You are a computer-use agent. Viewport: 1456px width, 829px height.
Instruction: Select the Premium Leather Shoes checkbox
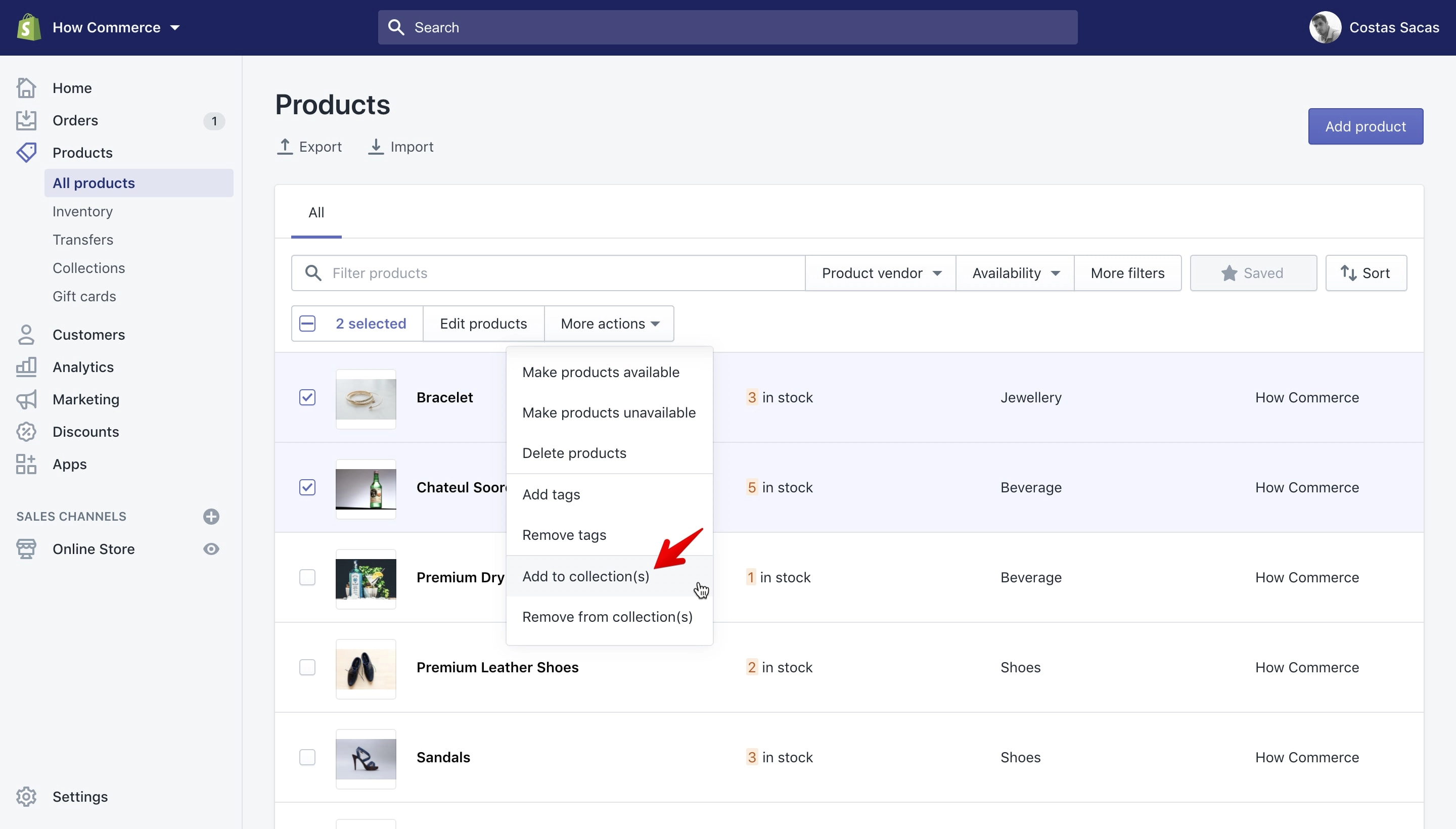pos(307,667)
